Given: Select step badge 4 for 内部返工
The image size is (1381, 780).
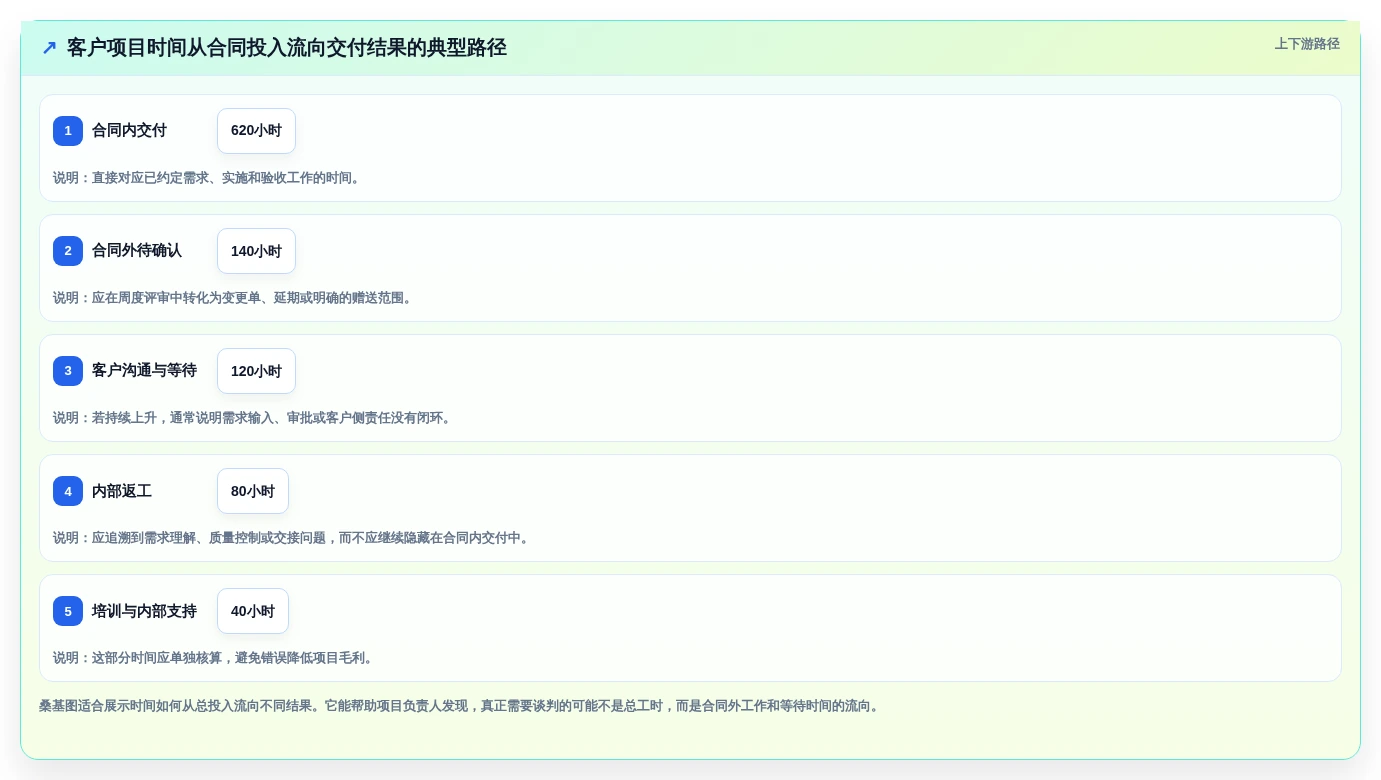Looking at the screenshot, I should coord(68,491).
